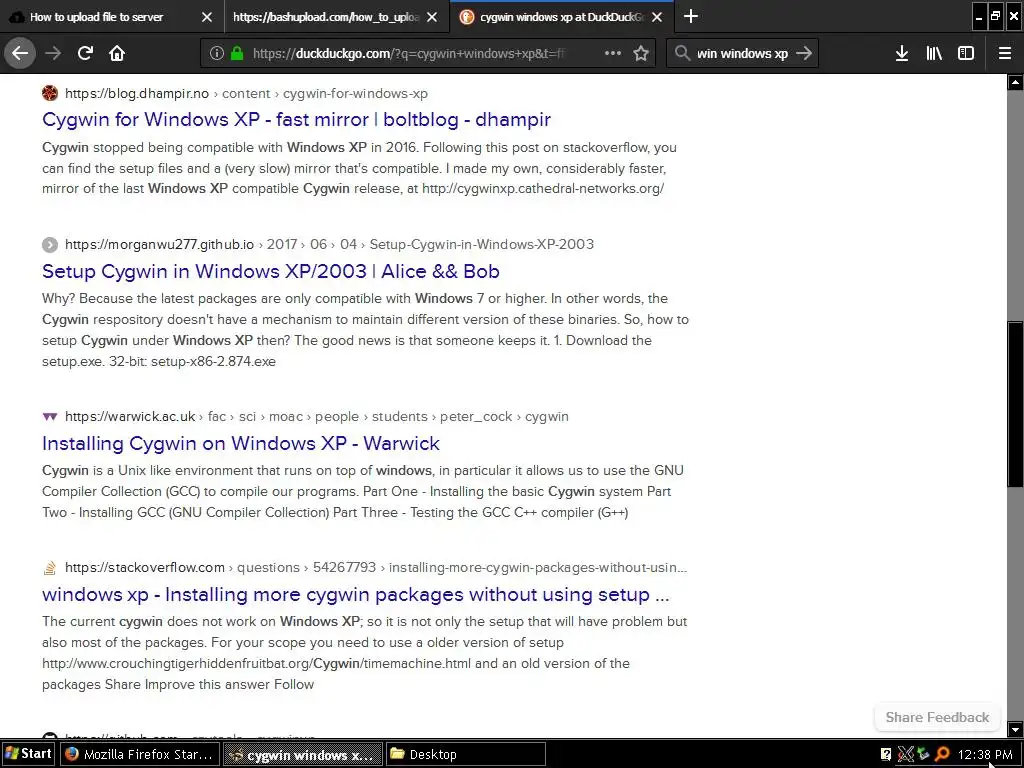Open the Library menu icon

(x=934, y=53)
